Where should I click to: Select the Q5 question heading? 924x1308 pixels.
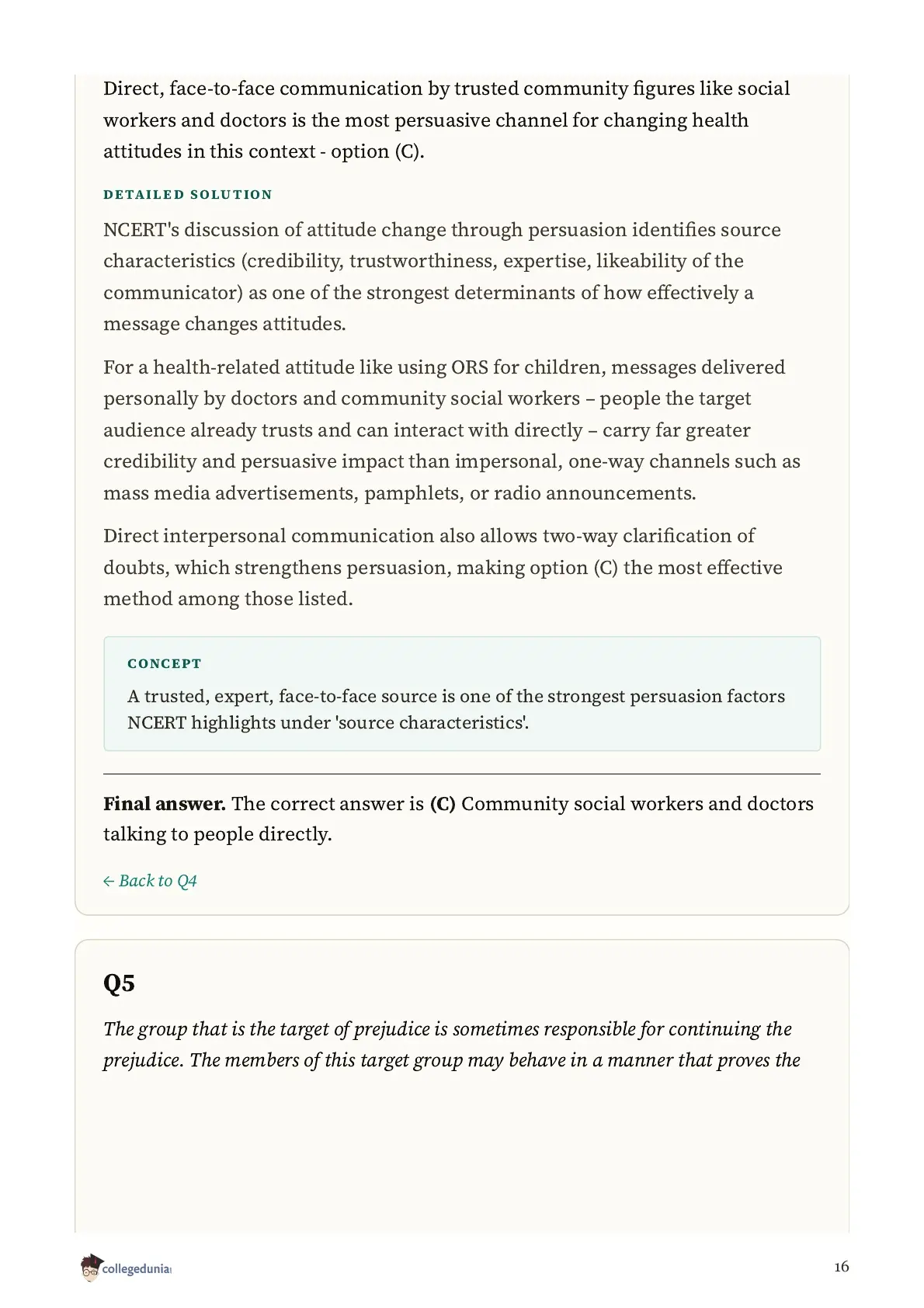pos(119,983)
